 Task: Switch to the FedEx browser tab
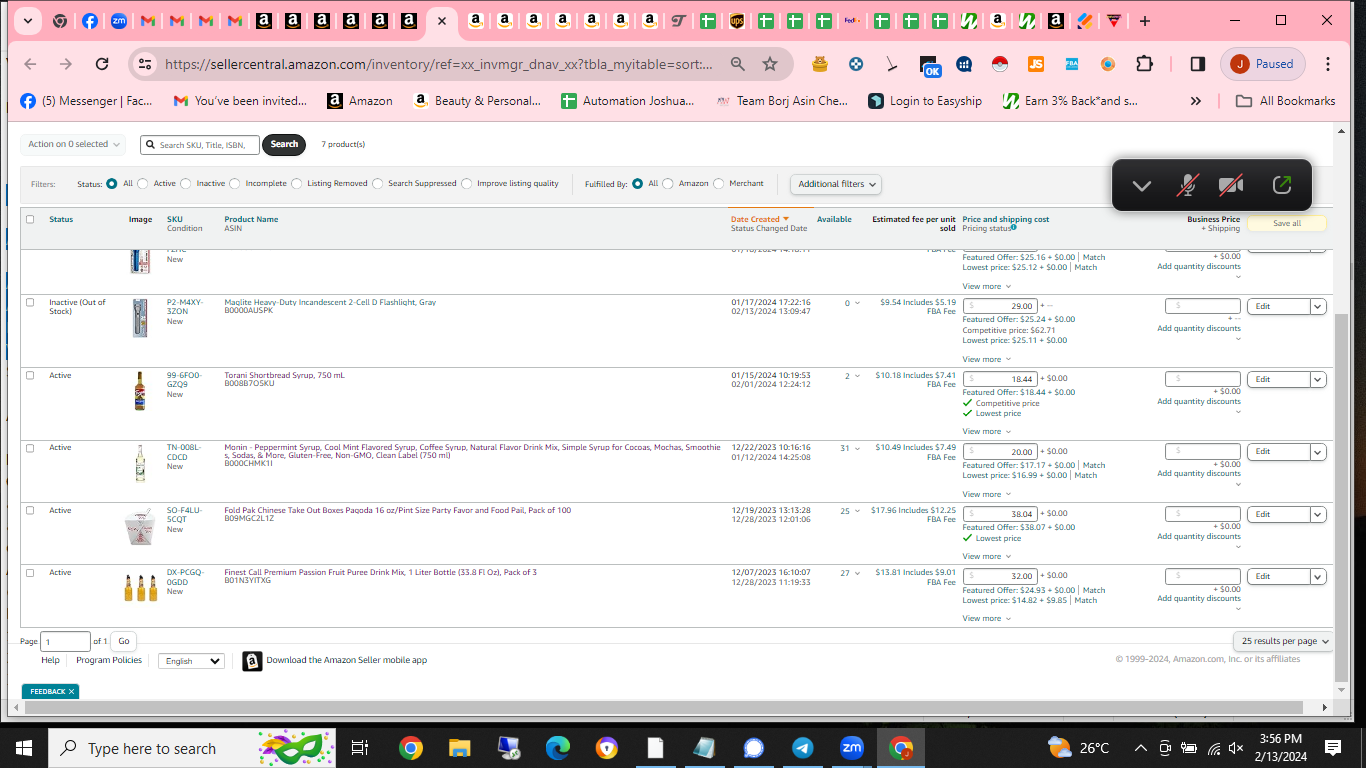(852, 21)
